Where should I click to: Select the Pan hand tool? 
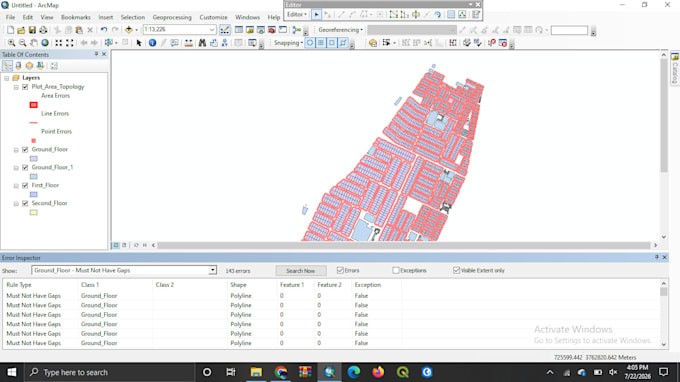click(x=33, y=43)
